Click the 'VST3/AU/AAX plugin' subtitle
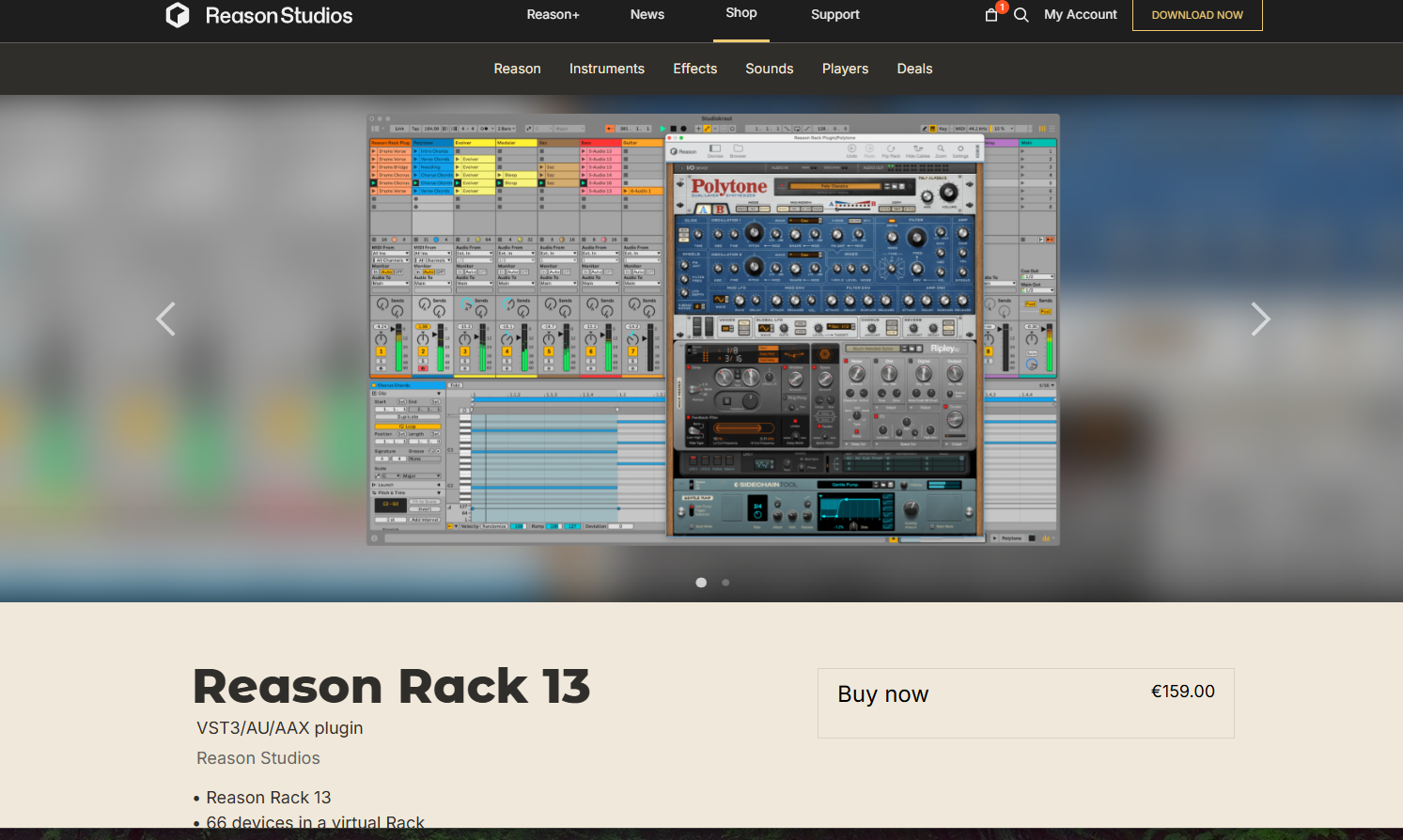The height and width of the screenshot is (840, 1403). [x=280, y=728]
